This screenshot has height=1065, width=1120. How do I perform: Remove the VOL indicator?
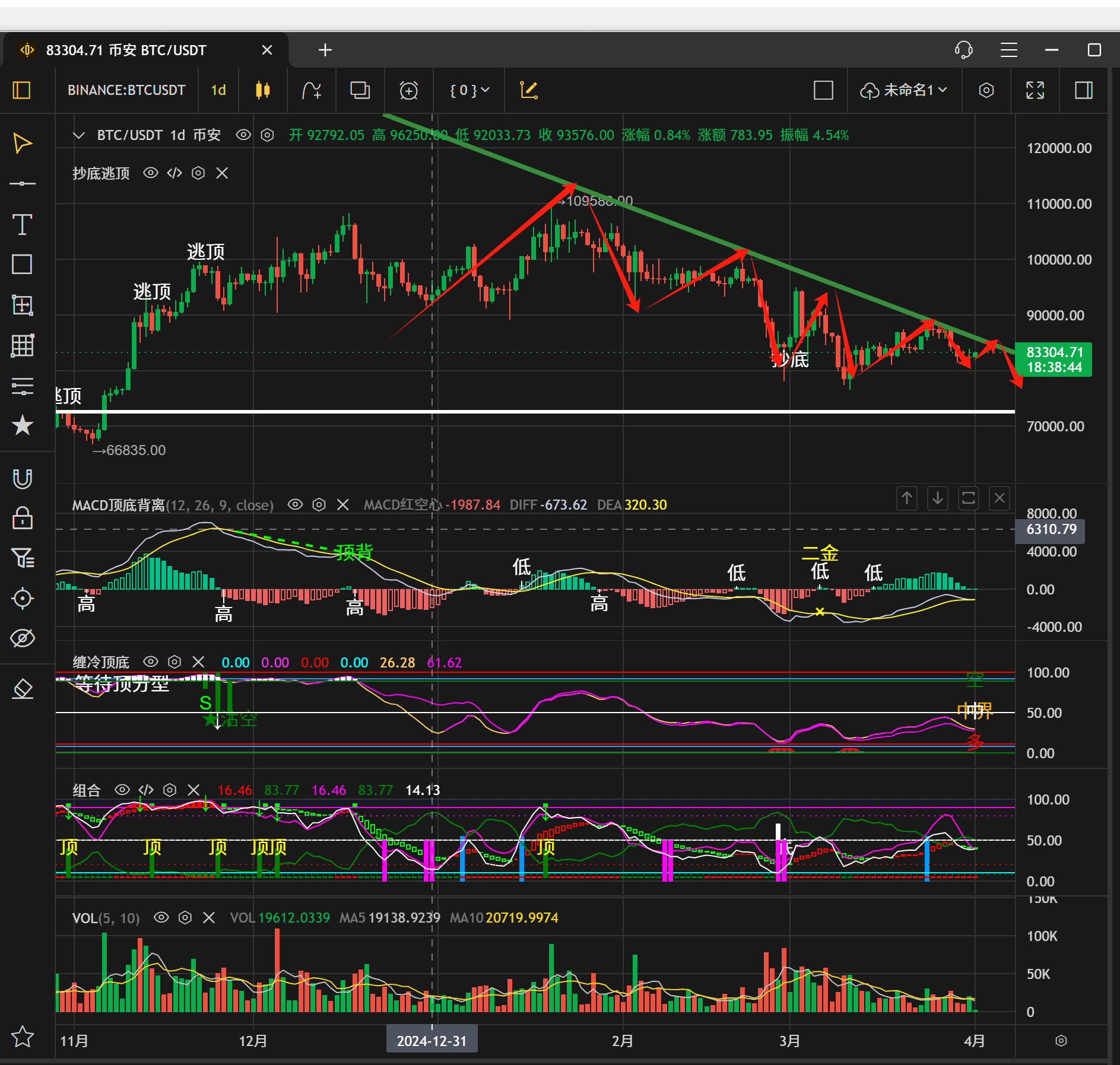pyautogui.click(x=209, y=917)
